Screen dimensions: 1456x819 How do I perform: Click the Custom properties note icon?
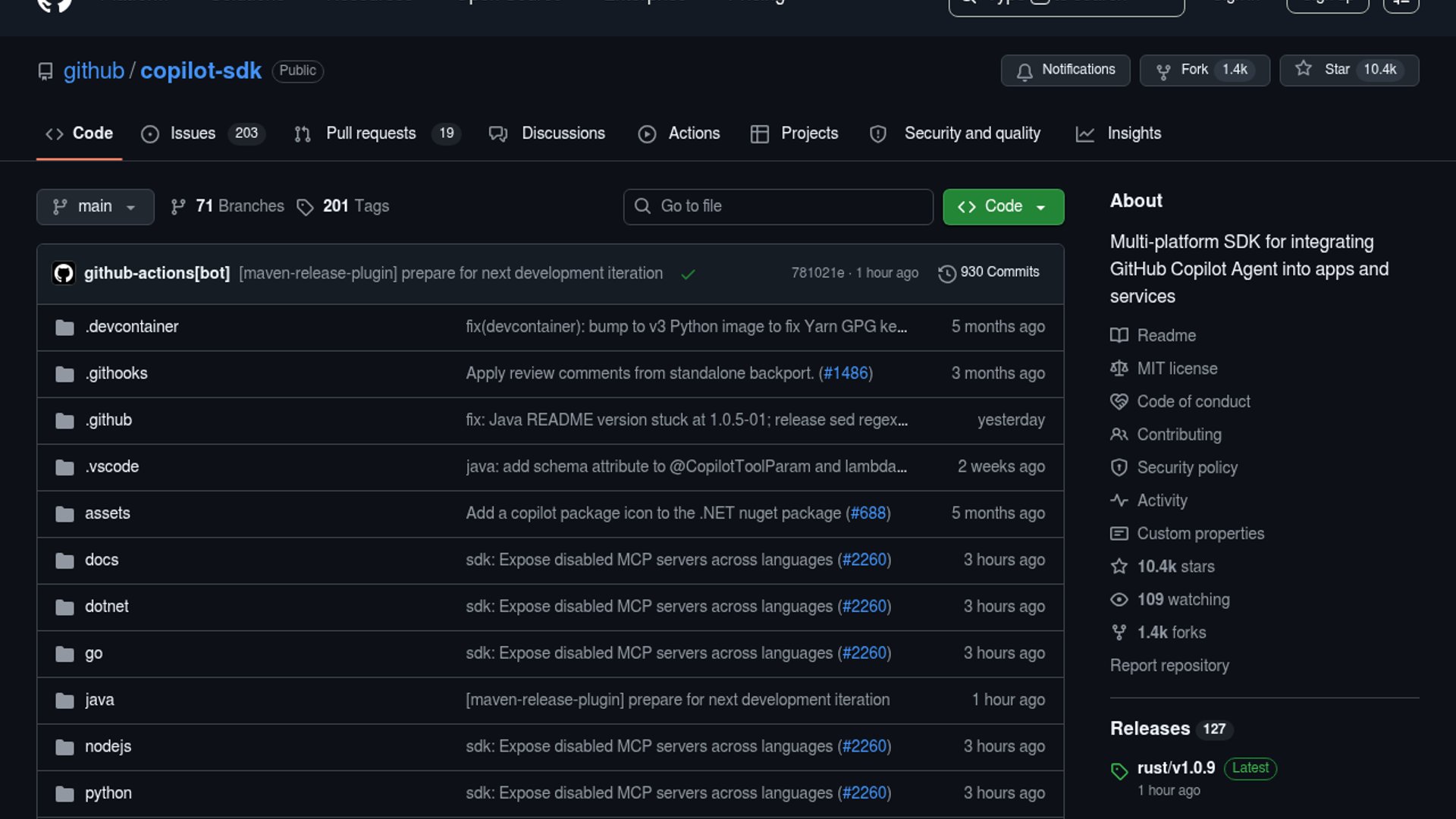(1119, 534)
